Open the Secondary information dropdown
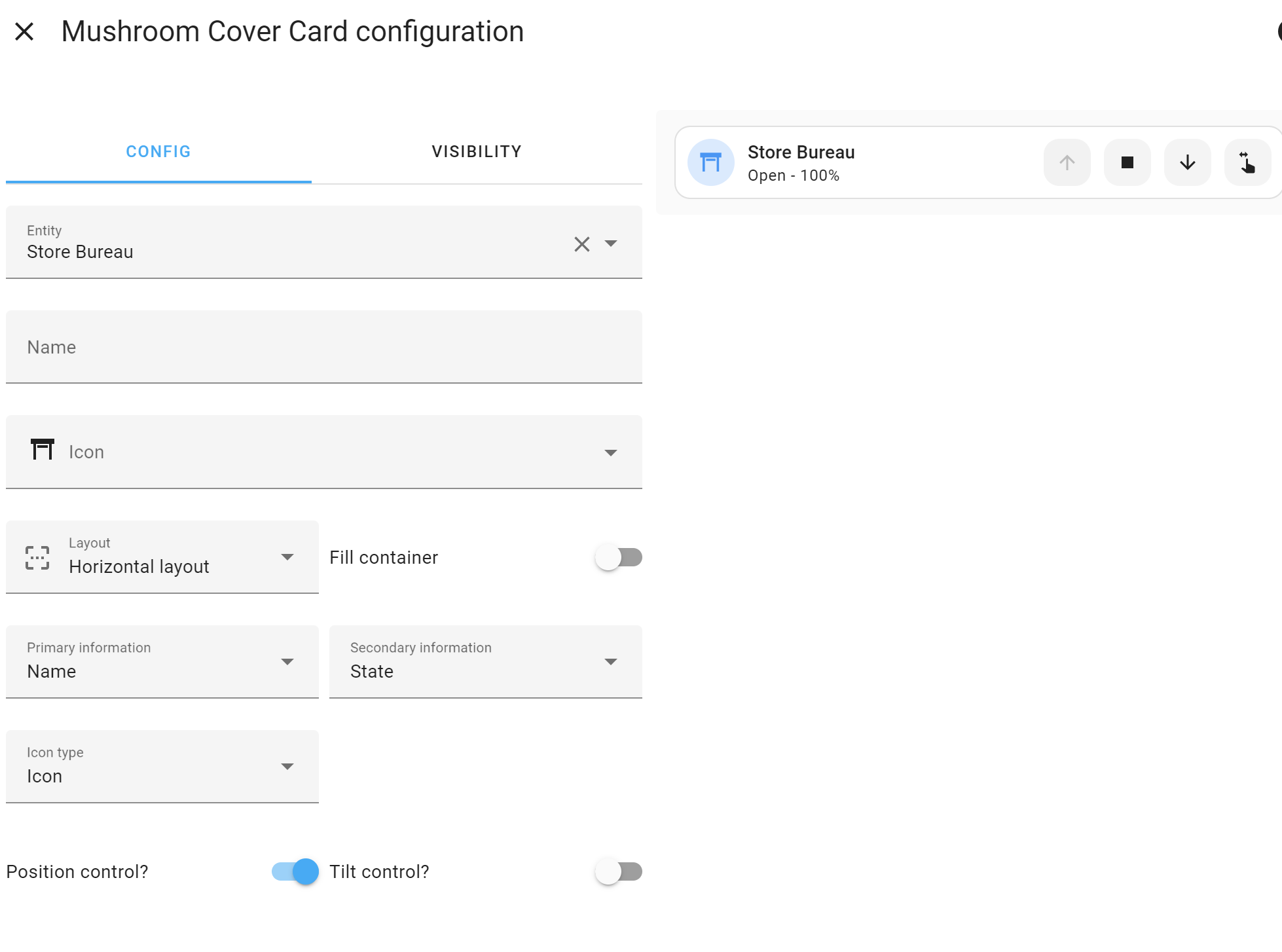 click(486, 662)
